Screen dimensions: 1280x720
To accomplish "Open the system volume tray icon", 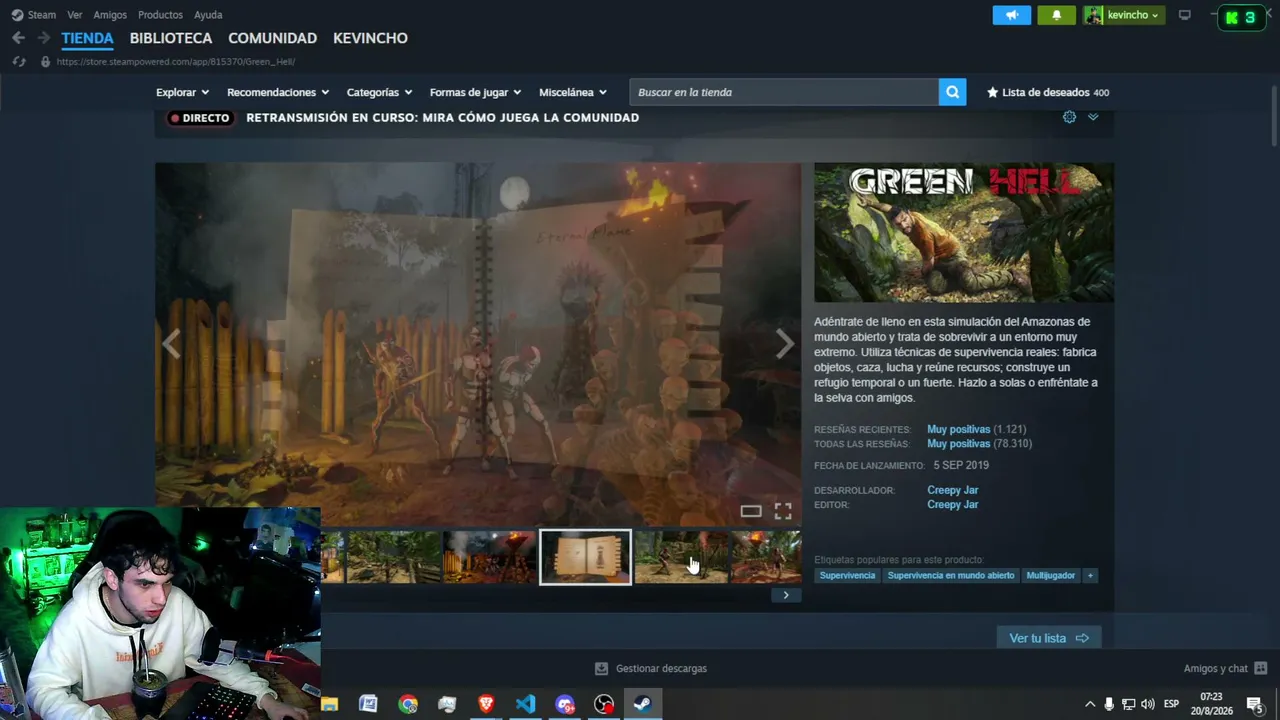I will (1147, 704).
